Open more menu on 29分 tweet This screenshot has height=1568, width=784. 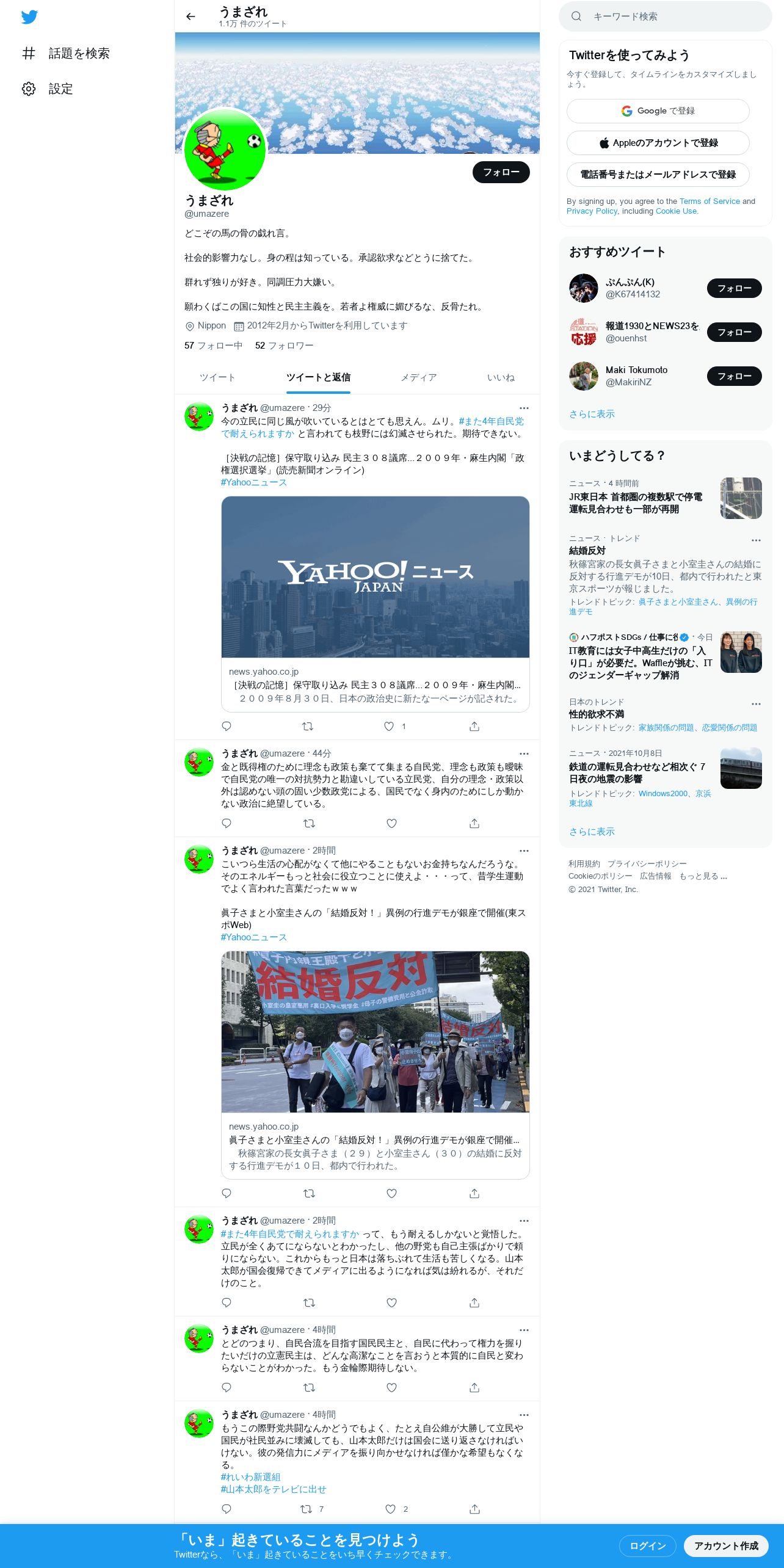tap(524, 408)
